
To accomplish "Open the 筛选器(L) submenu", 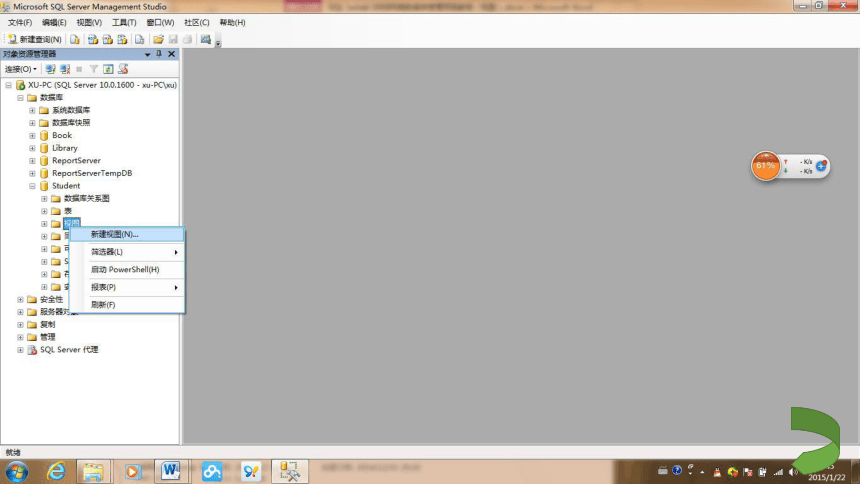I will [x=127, y=252].
